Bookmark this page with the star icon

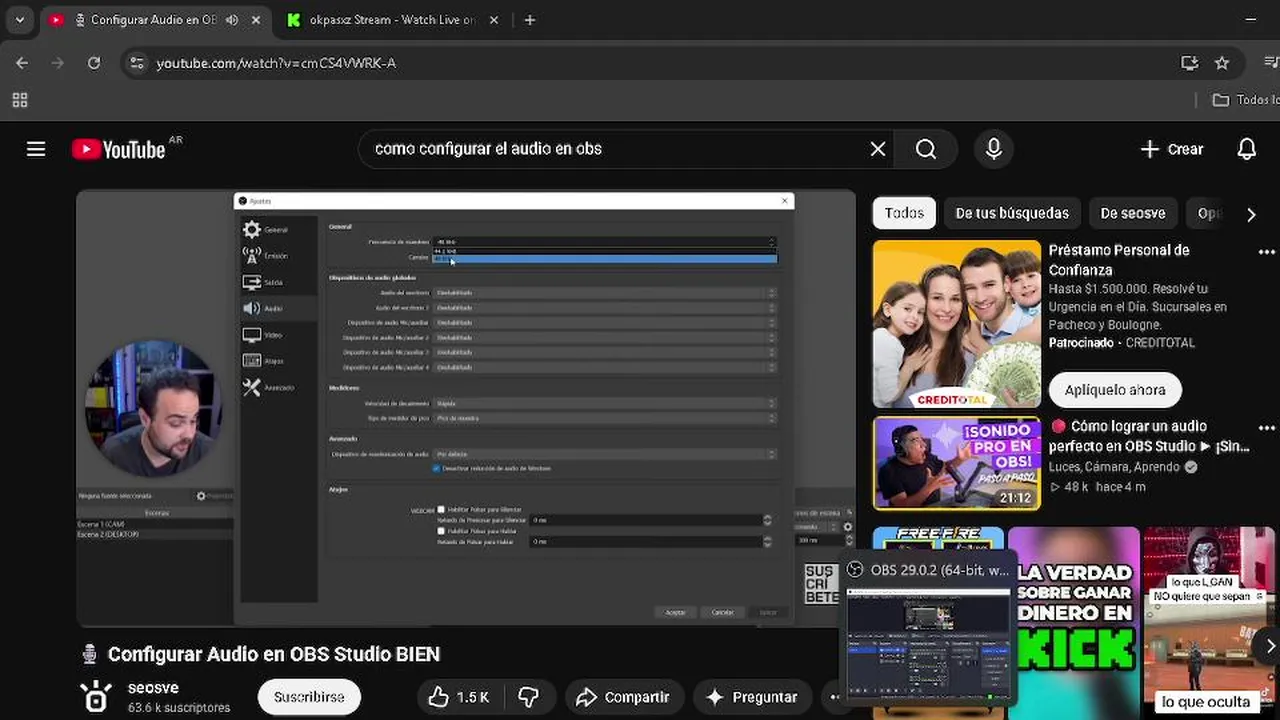pos(1221,62)
